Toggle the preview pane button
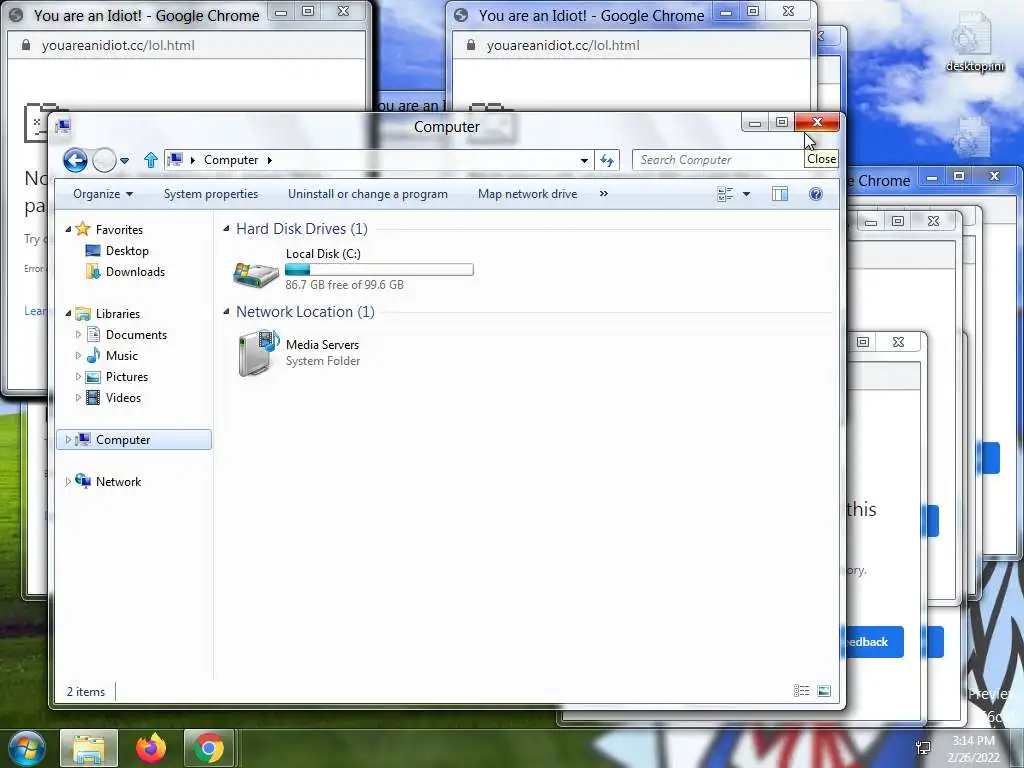The width and height of the screenshot is (1024, 768). coord(780,194)
